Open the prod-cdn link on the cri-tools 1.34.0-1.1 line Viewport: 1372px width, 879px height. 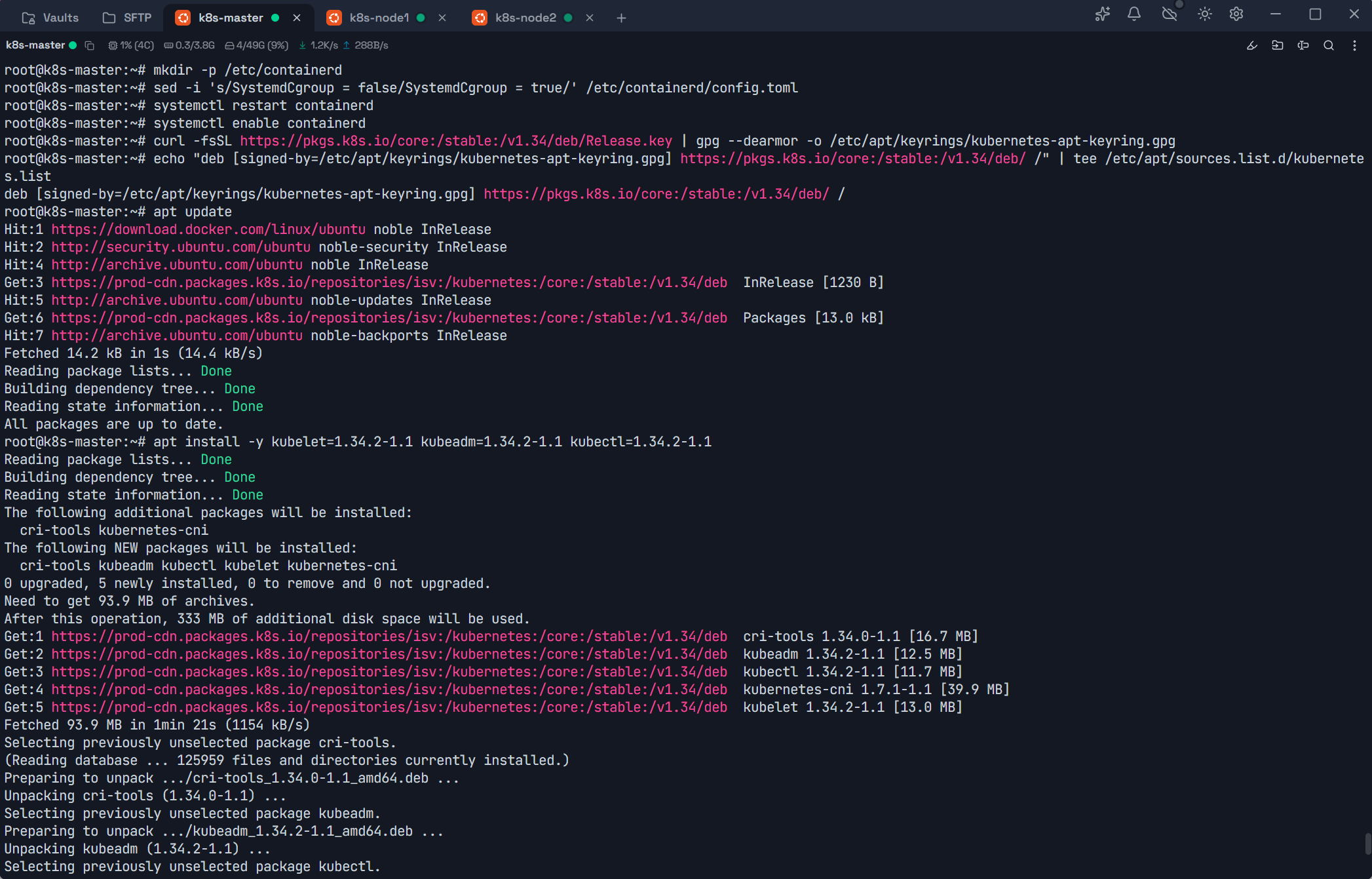[389, 636]
